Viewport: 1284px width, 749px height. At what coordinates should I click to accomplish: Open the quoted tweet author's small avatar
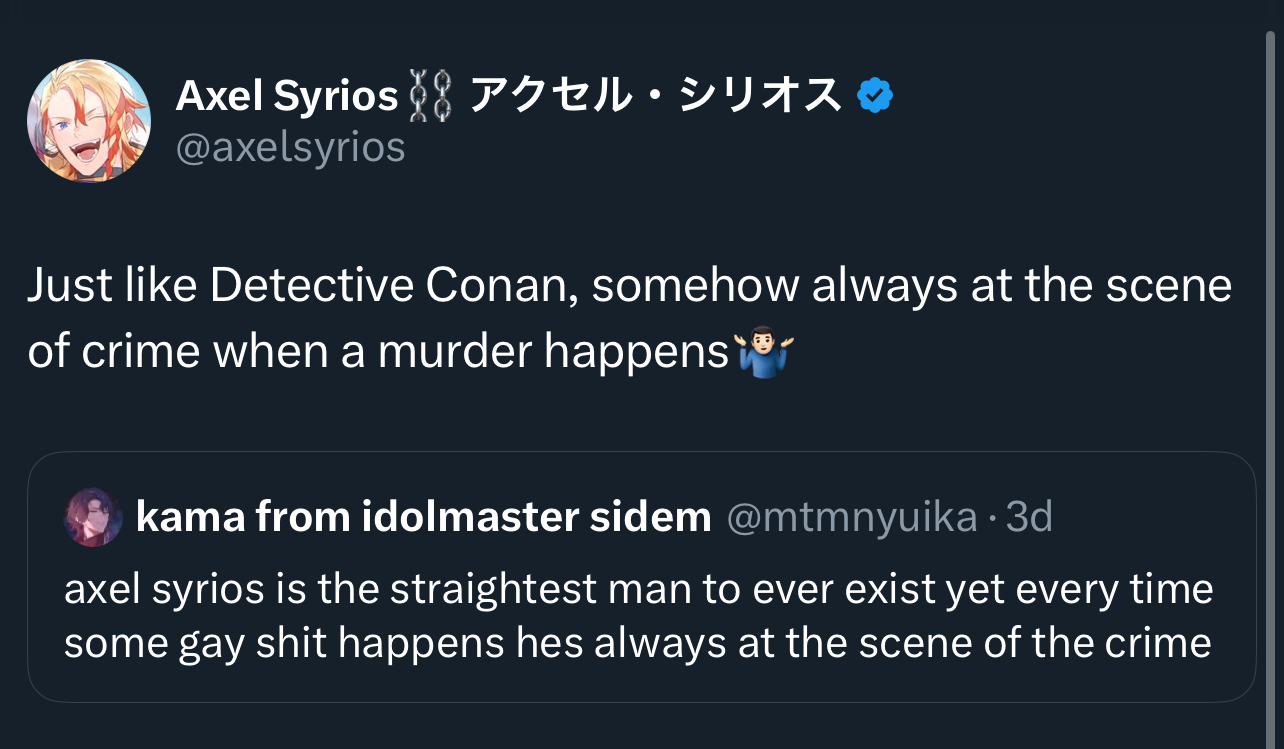point(93,517)
